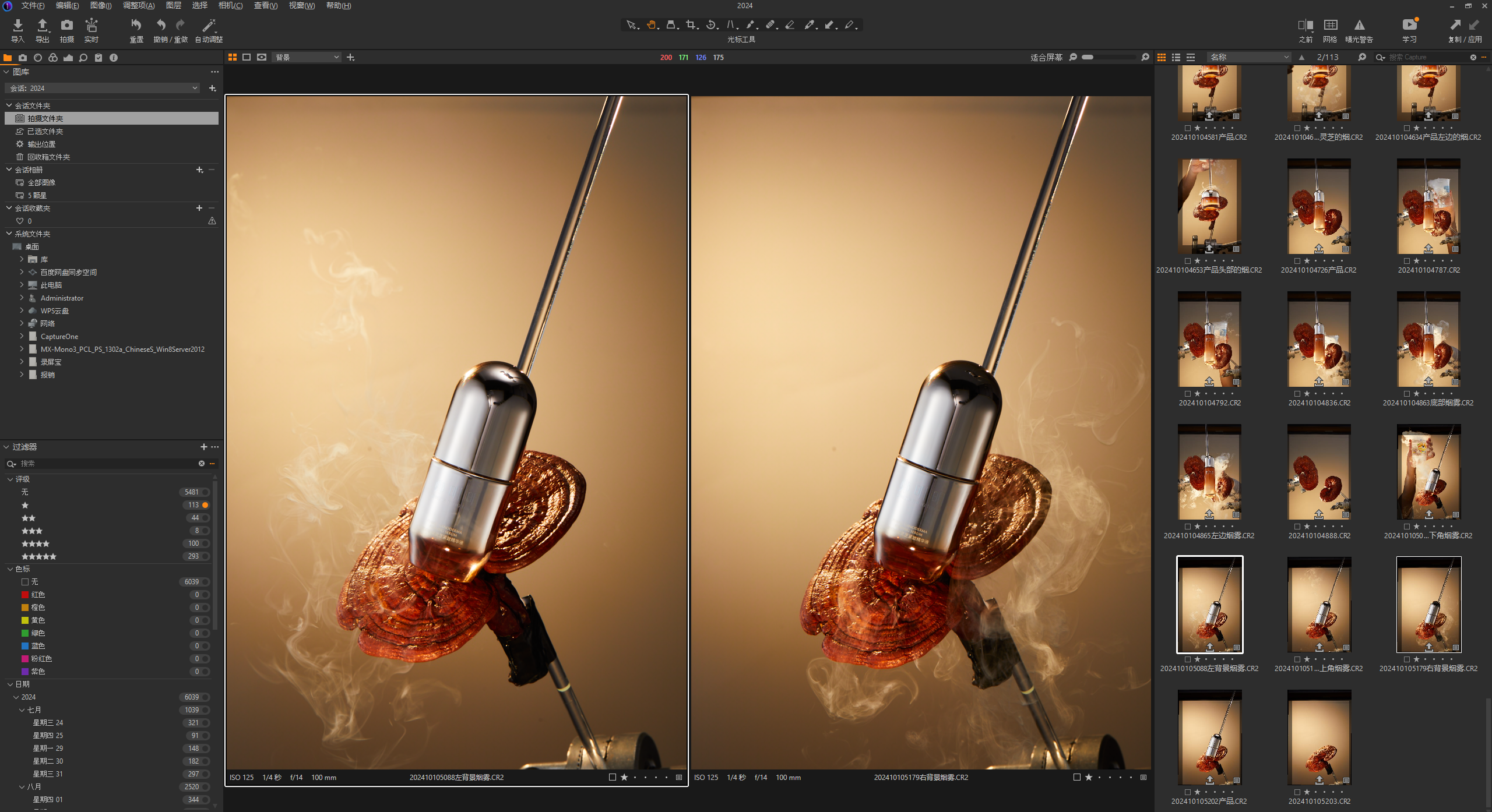Adjust the viewer zoom slider
This screenshot has height=812, width=1492.
1109,57
